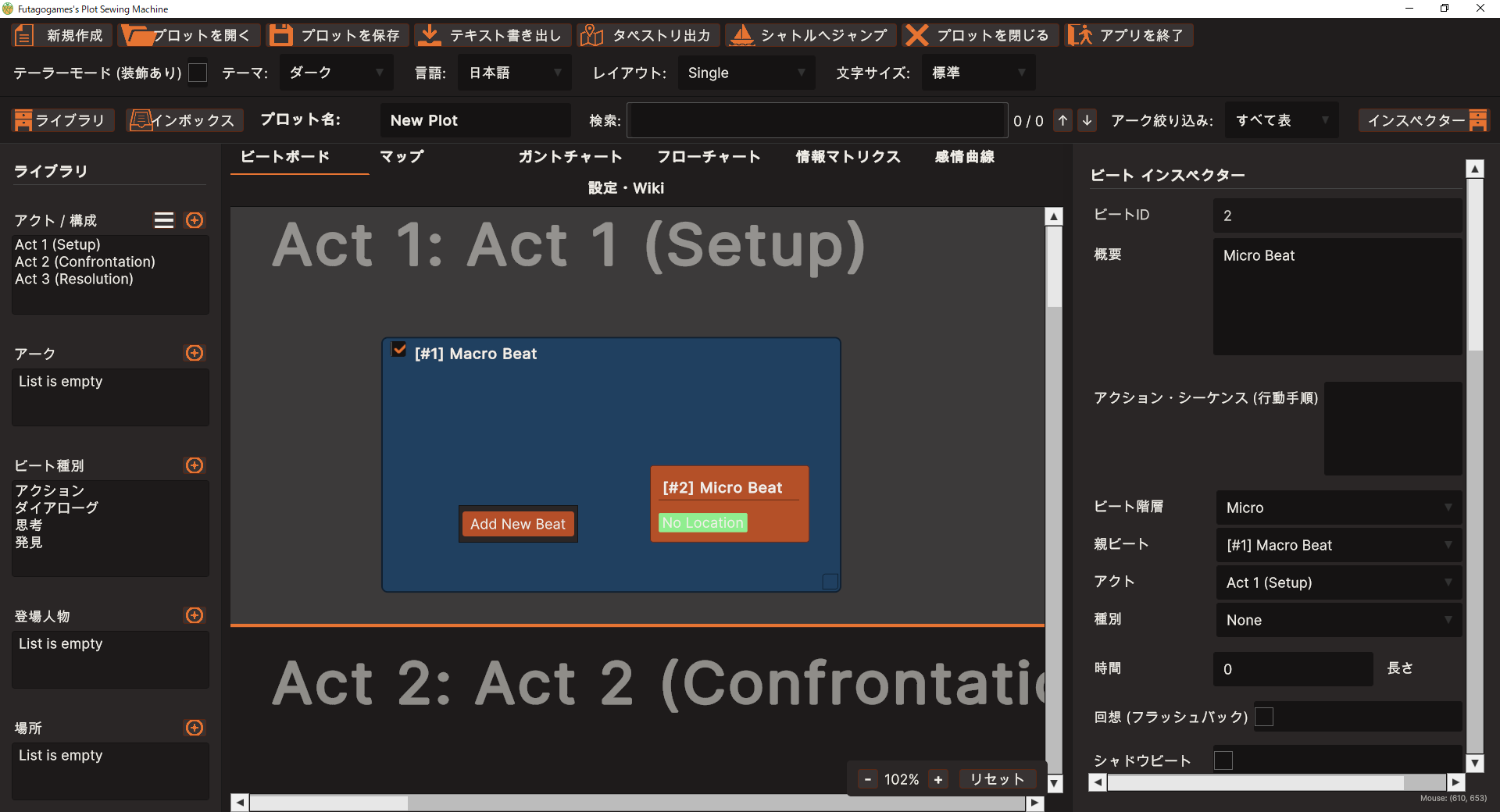This screenshot has height=812, width=1500.
Task: Click the 時間 time input field
Action: (x=1293, y=669)
